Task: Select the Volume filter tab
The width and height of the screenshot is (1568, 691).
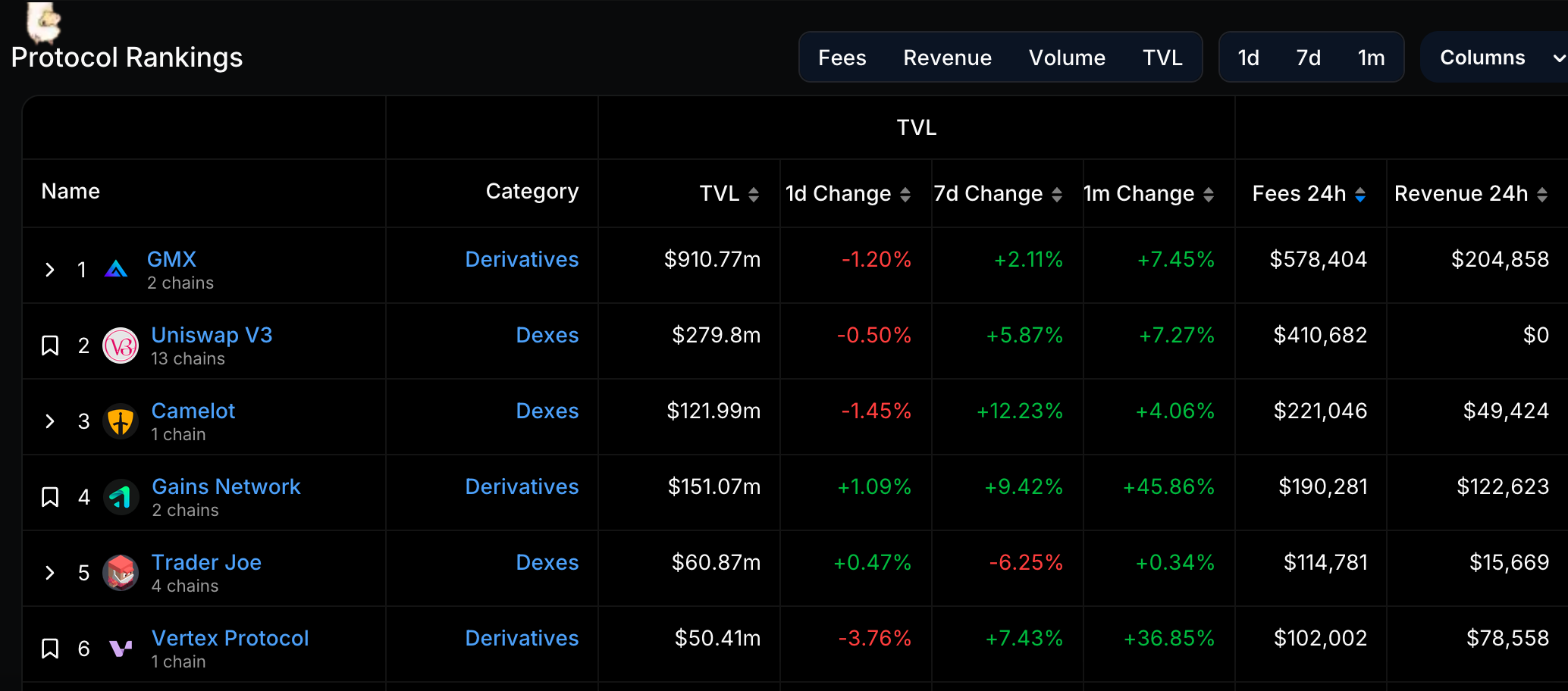Action: click(x=1067, y=58)
